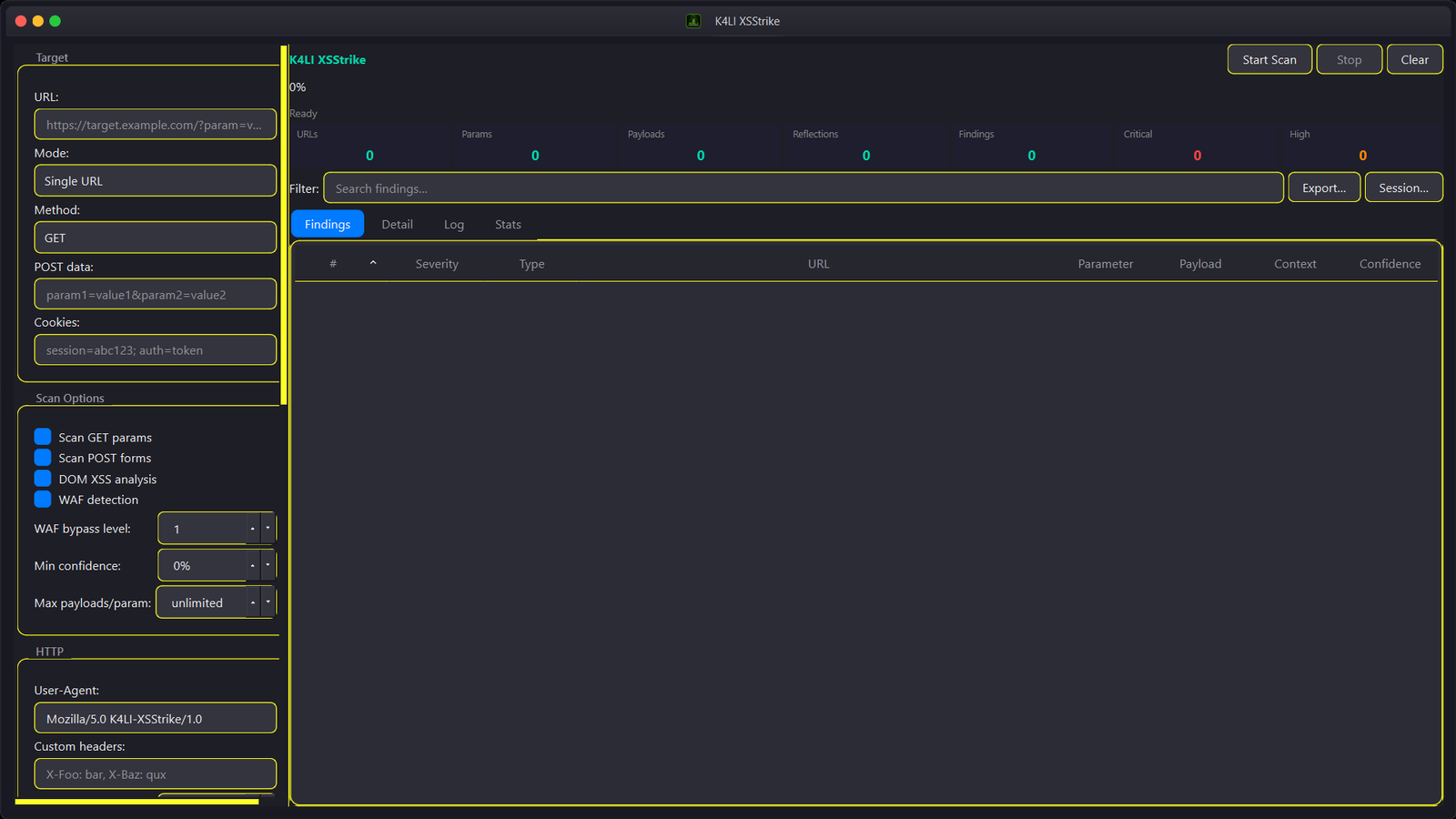Decrease Min confidence with down arrow
This screenshot has height=819, width=1456.
(x=268, y=565)
